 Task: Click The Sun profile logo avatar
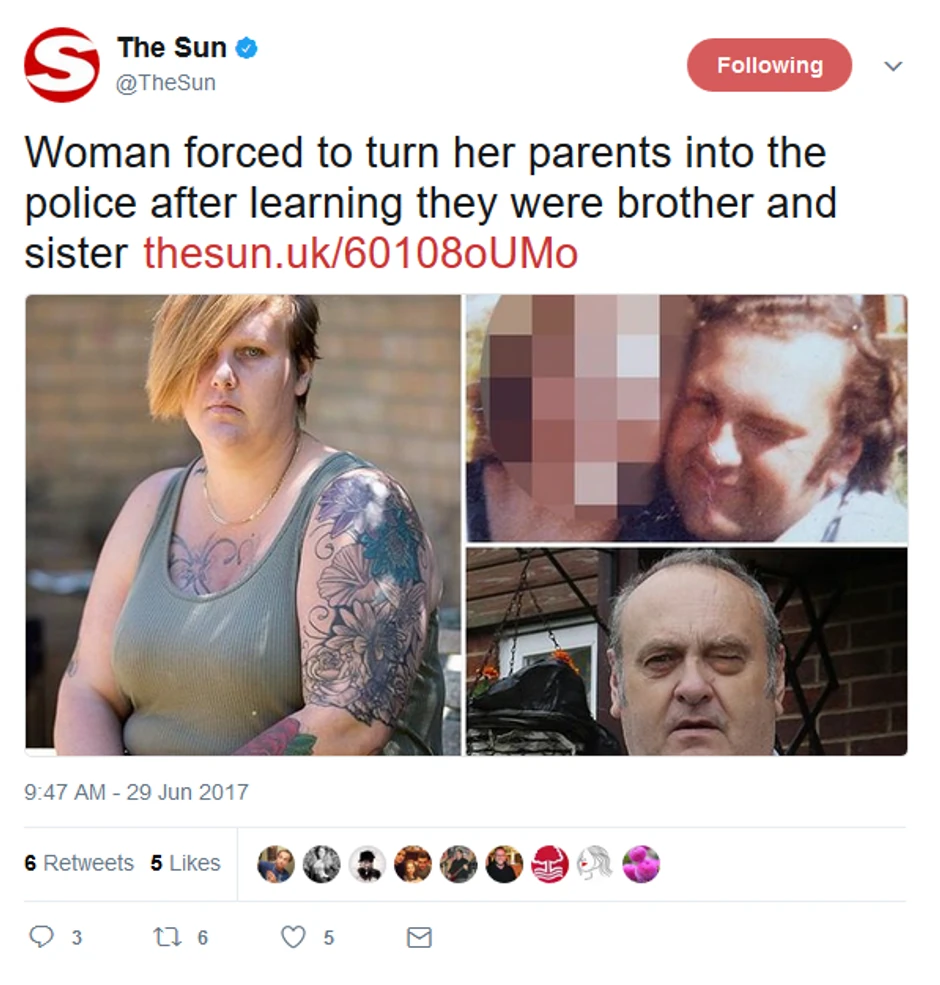point(62,64)
